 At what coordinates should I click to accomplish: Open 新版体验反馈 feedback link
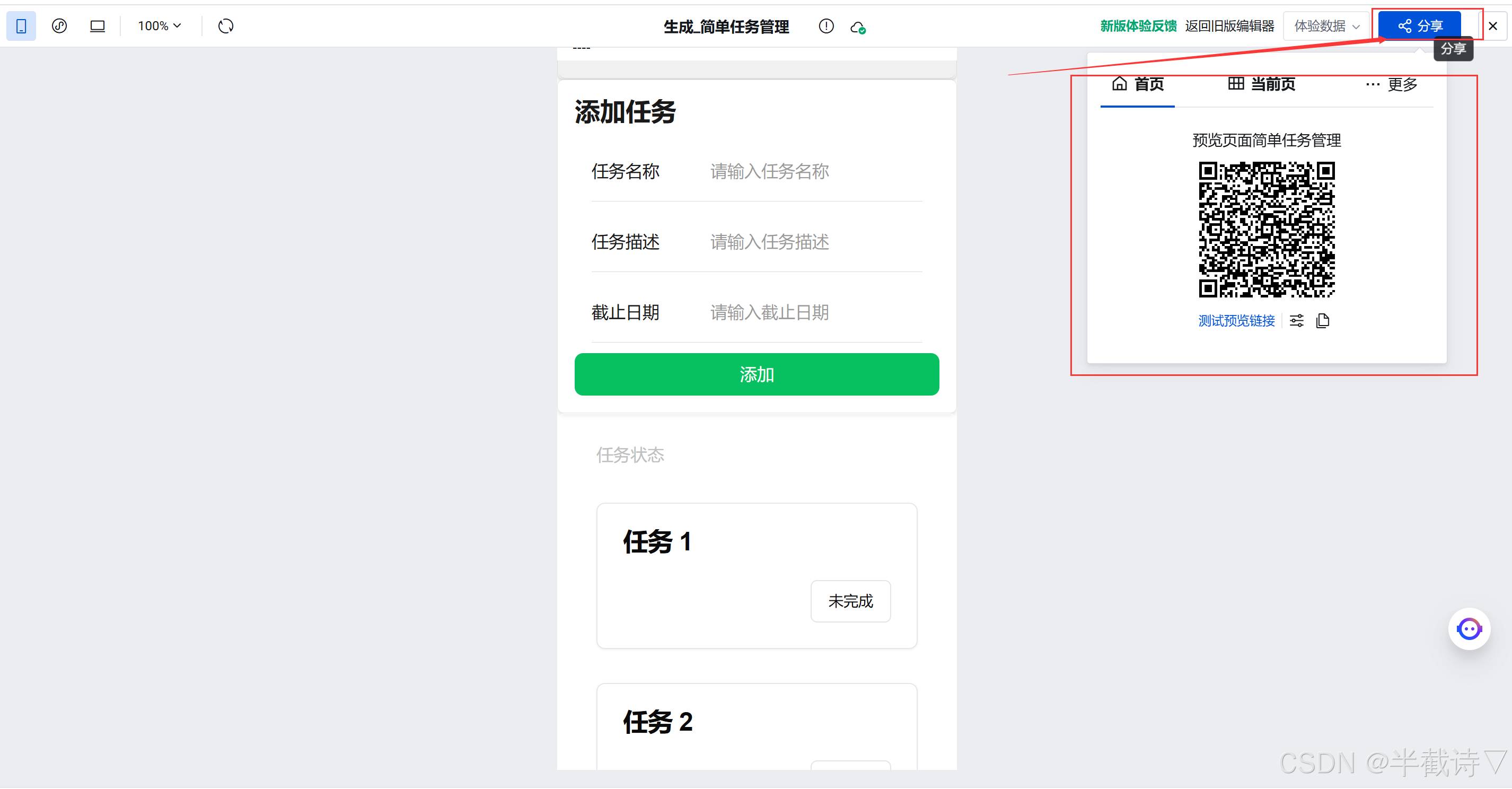[x=1138, y=26]
